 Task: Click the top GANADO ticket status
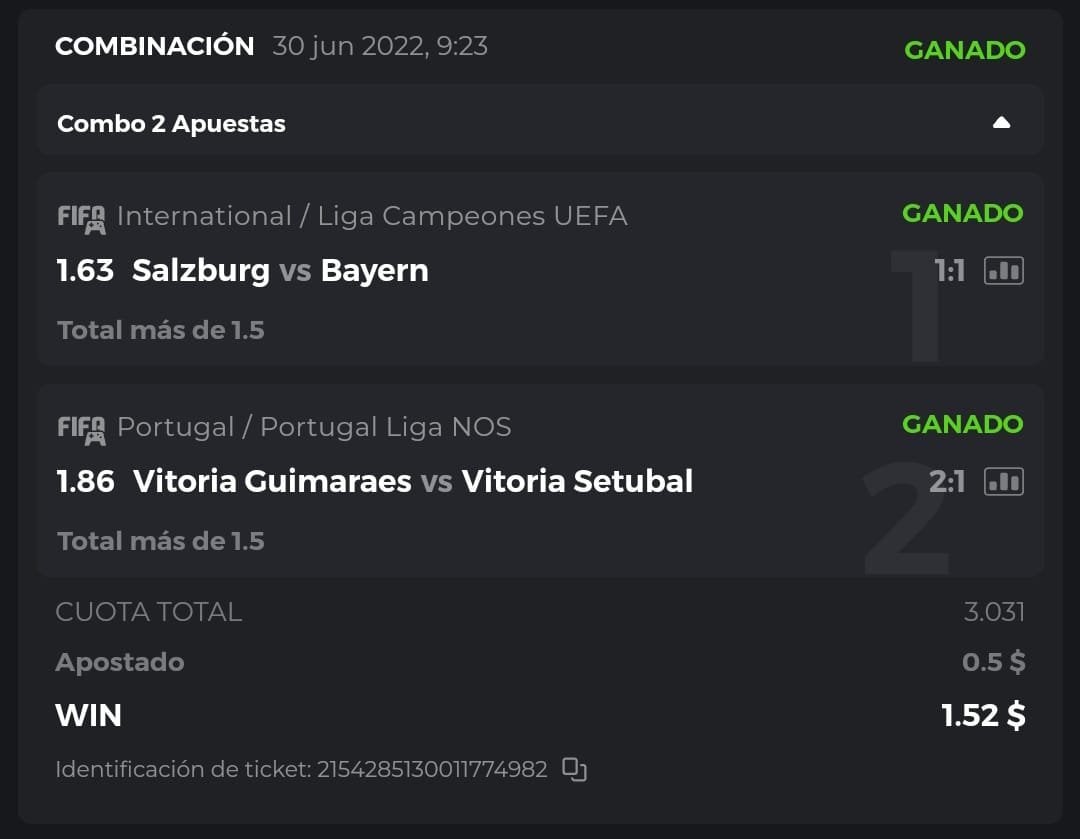(964, 50)
